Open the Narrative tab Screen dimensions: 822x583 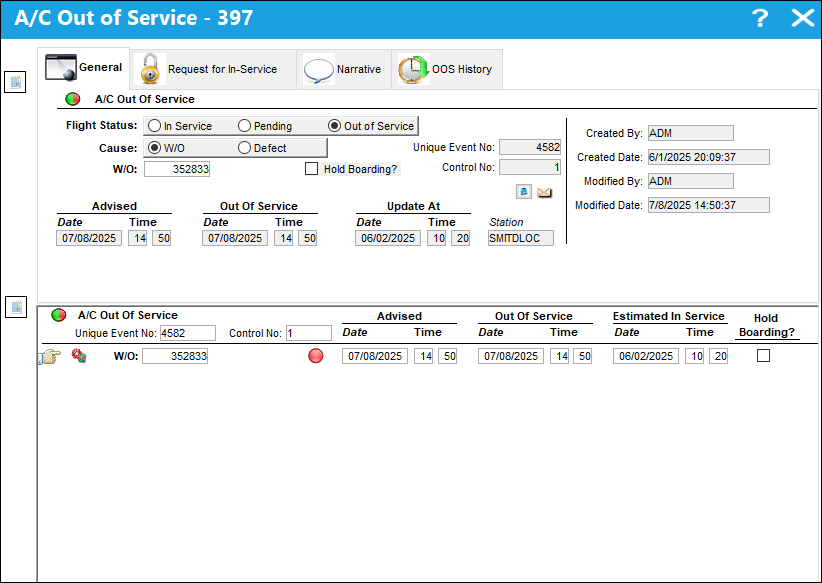tap(344, 69)
